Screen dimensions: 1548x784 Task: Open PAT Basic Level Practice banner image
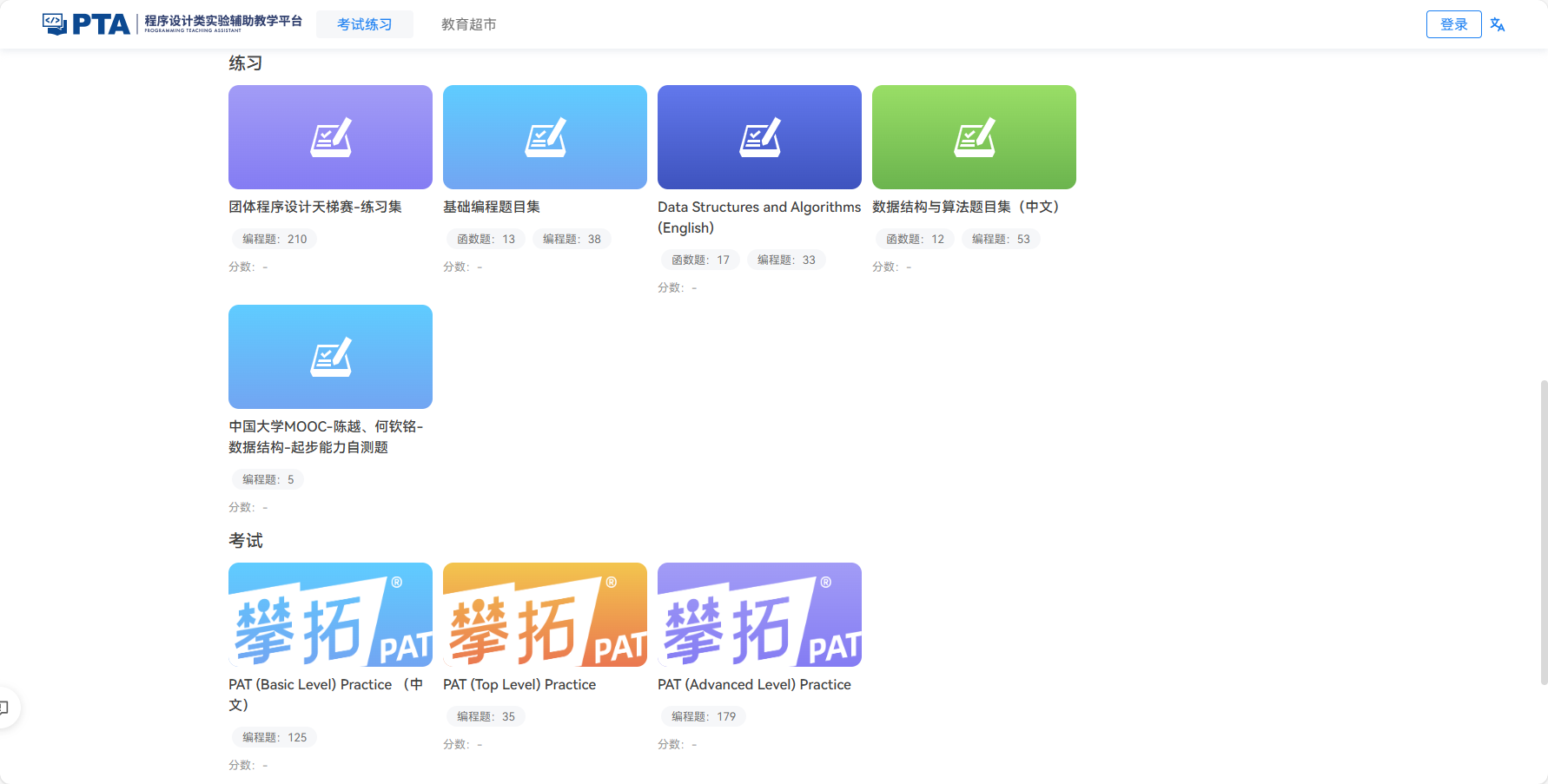coord(330,615)
